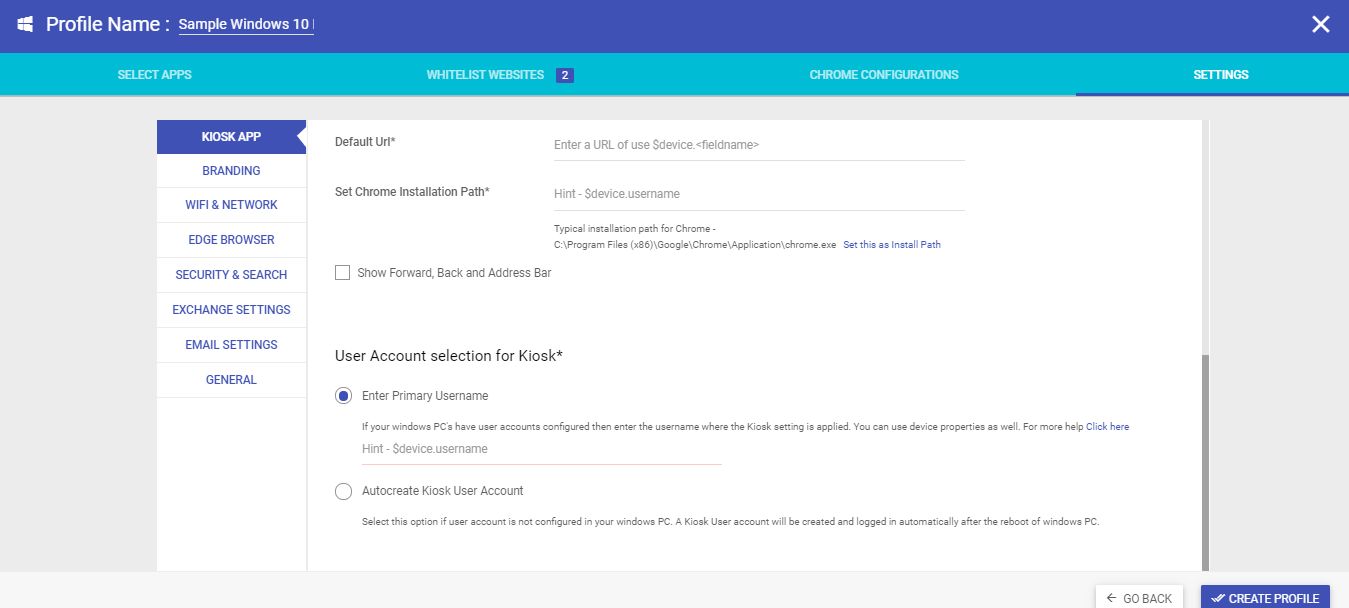Focus the primary username input field
This screenshot has height=608, width=1349.
click(541, 450)
